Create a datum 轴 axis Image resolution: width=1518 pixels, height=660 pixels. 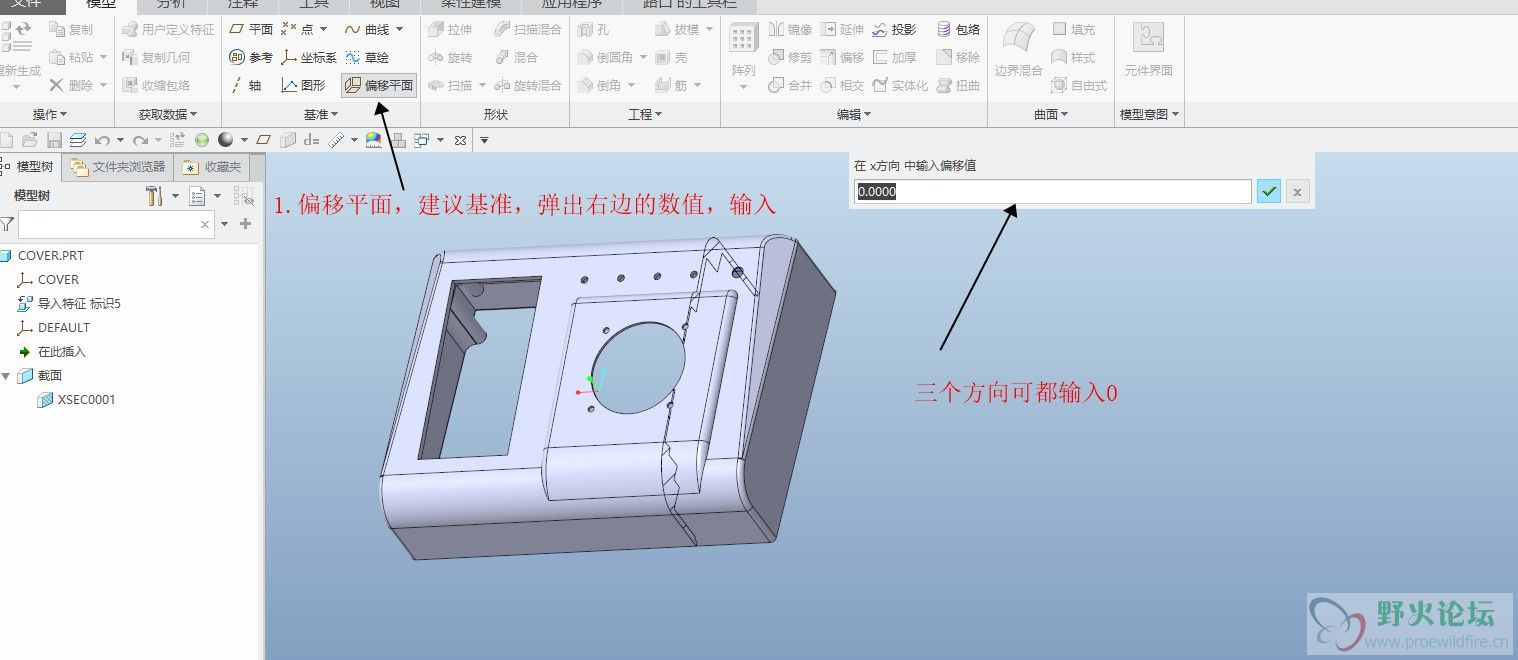[246, 86]
